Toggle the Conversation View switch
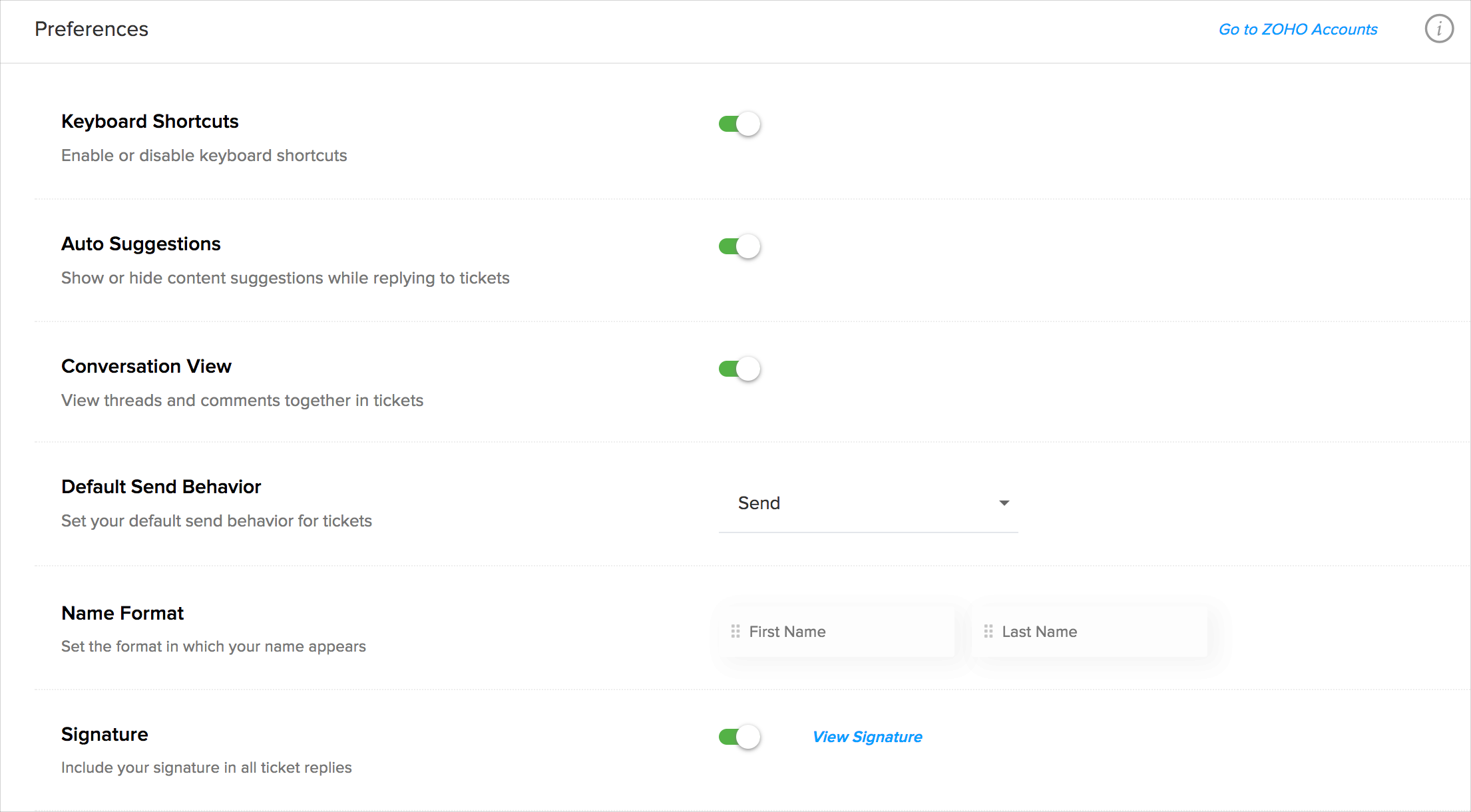 [x=739, y=369]
